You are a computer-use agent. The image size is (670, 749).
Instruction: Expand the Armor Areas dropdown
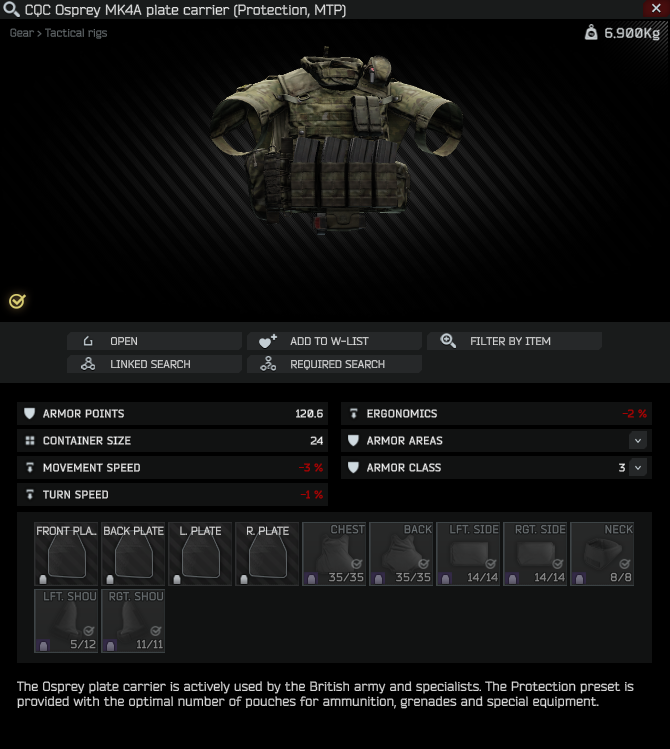[x=638, y=440]
